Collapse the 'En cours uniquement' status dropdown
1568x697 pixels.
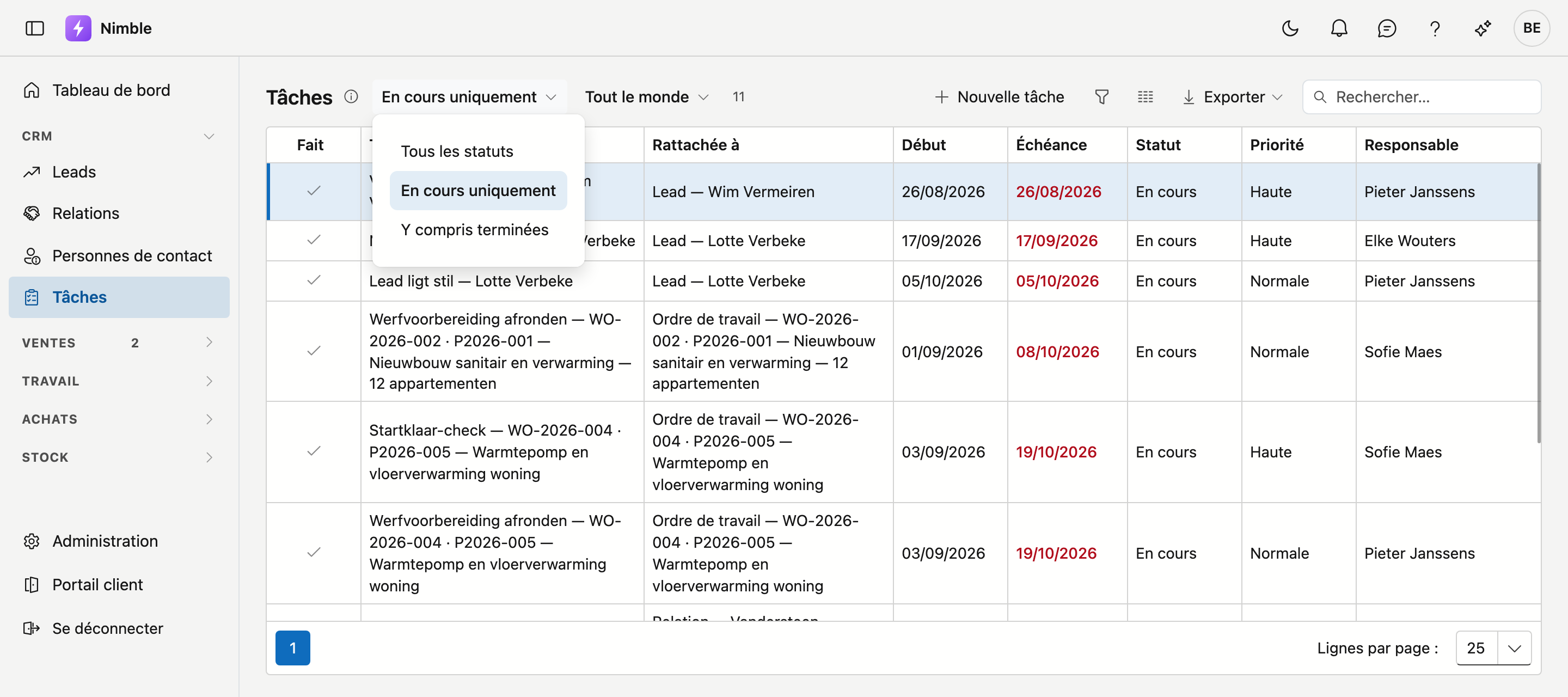[469, 97]
